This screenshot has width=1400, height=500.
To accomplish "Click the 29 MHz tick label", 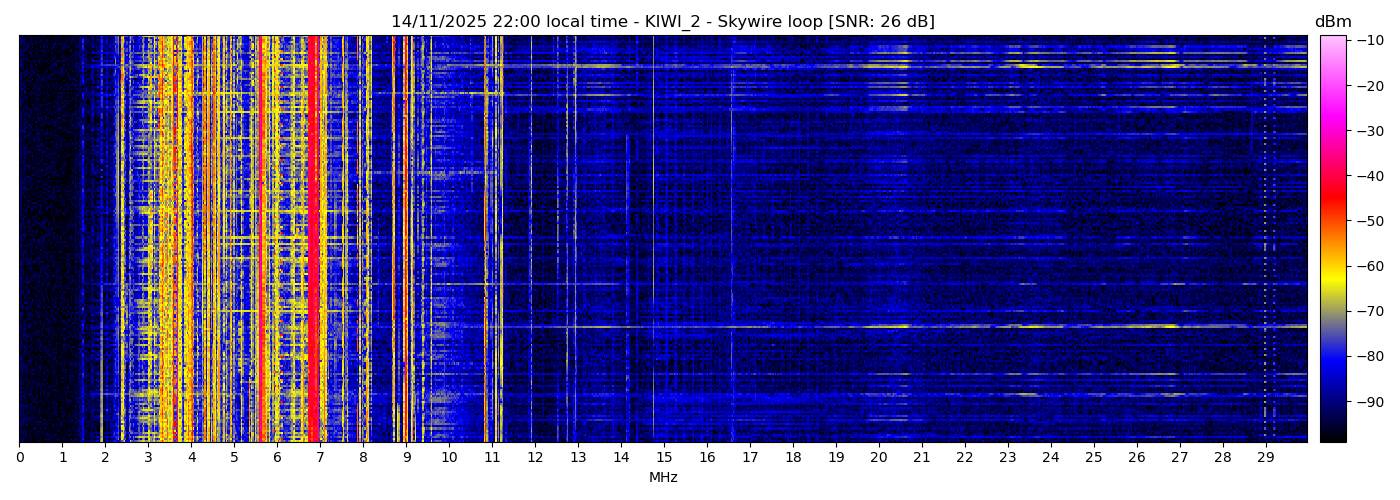I will [1265, 458].
